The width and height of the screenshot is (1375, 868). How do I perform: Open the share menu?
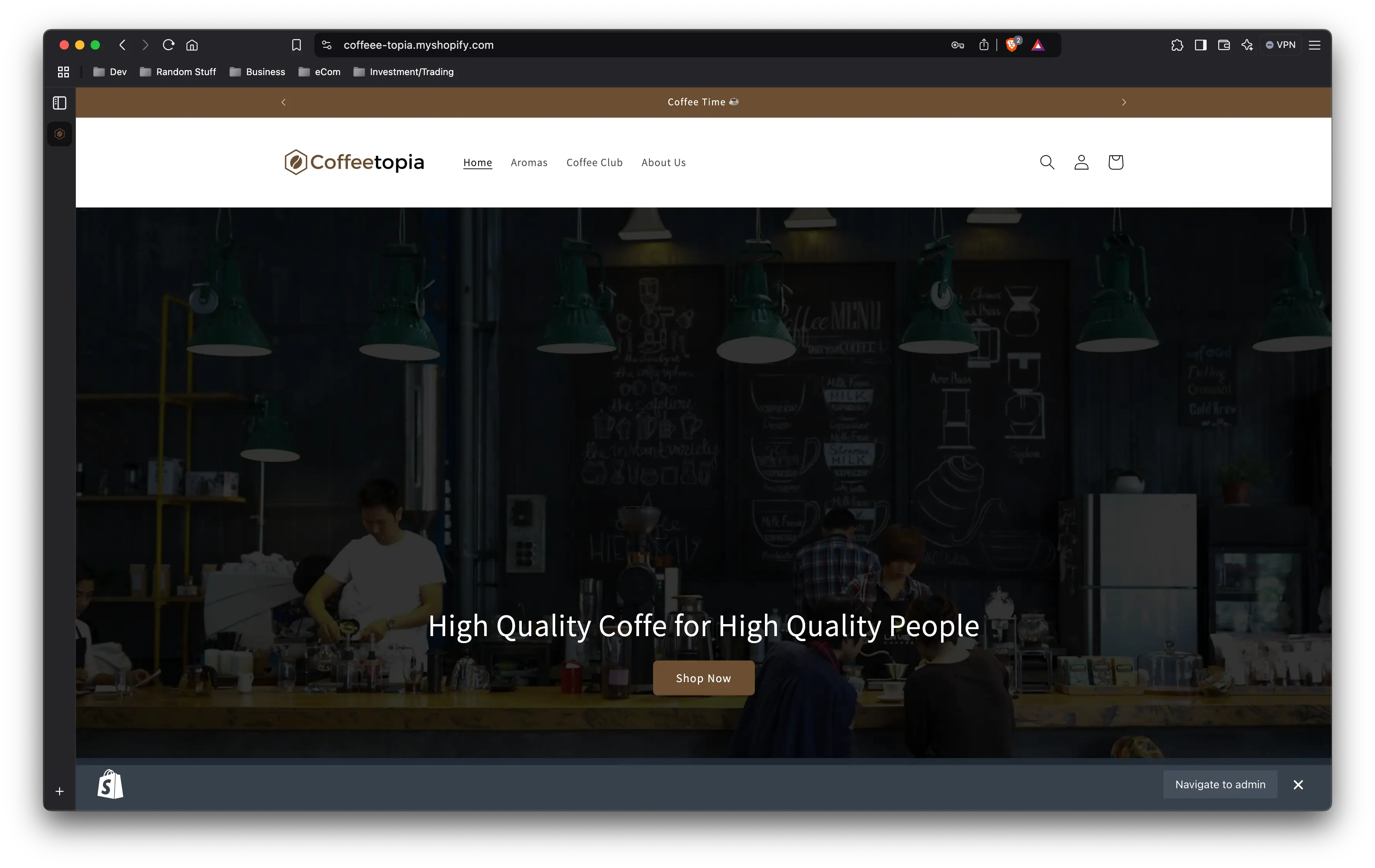click(x=984, y=45)
